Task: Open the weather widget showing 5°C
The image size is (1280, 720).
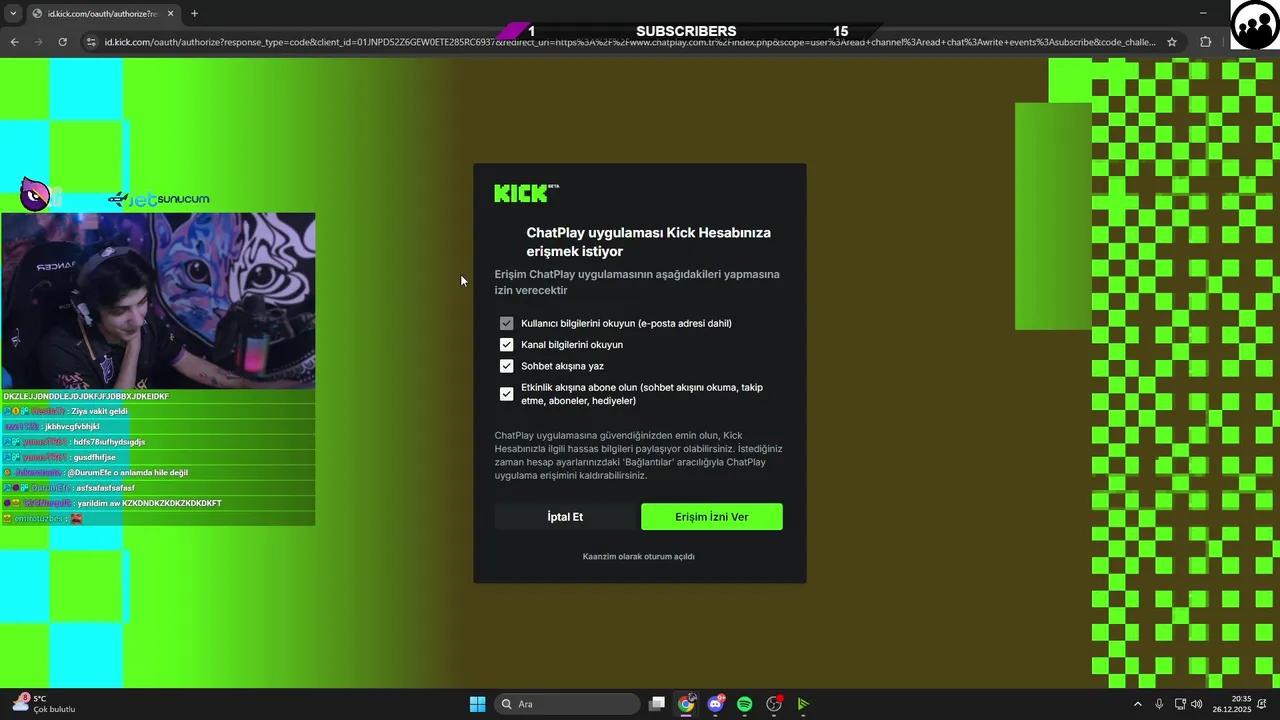Action: 45,704
